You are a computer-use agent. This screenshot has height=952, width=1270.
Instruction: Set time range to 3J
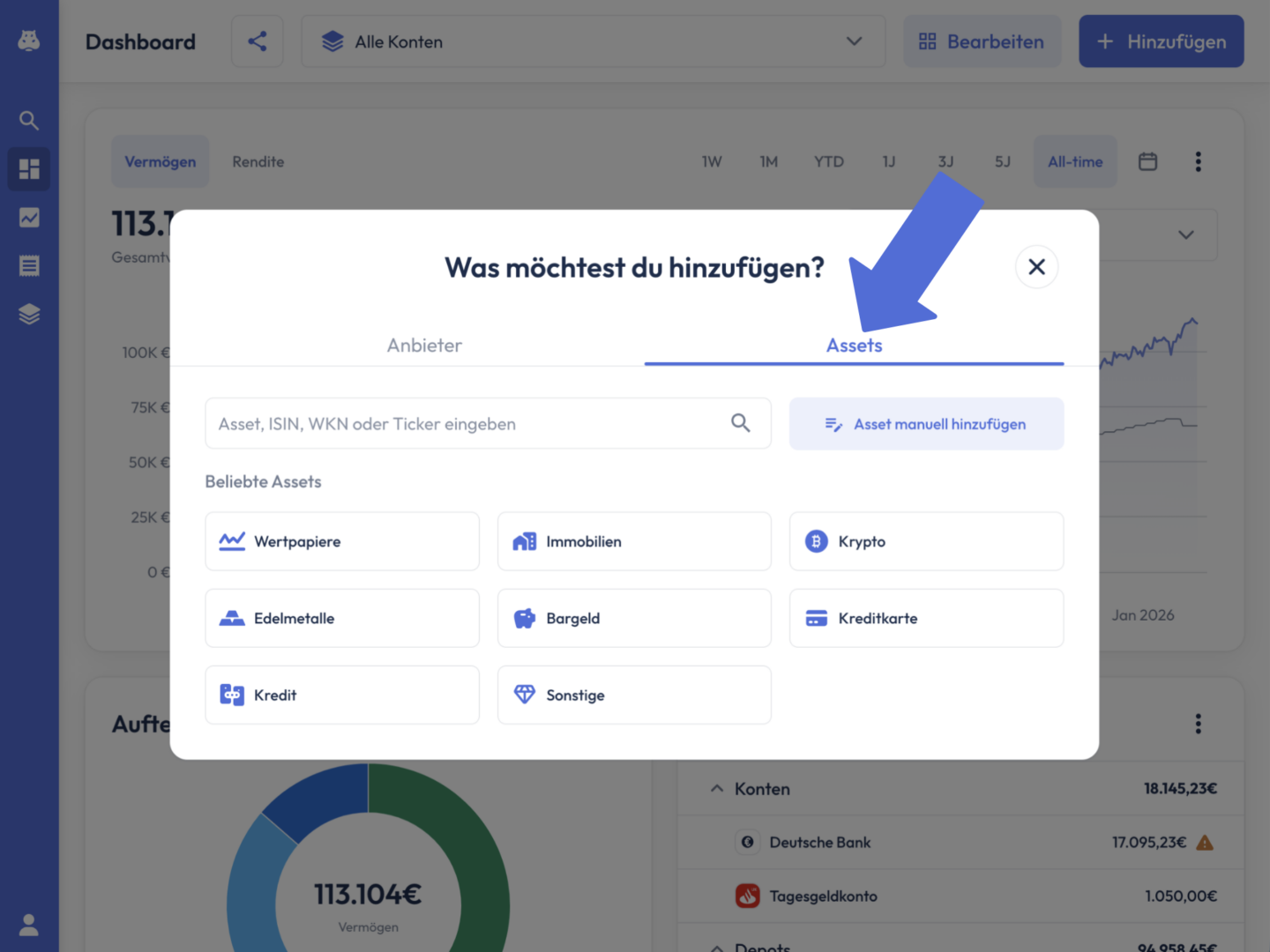tap(945, 161)
